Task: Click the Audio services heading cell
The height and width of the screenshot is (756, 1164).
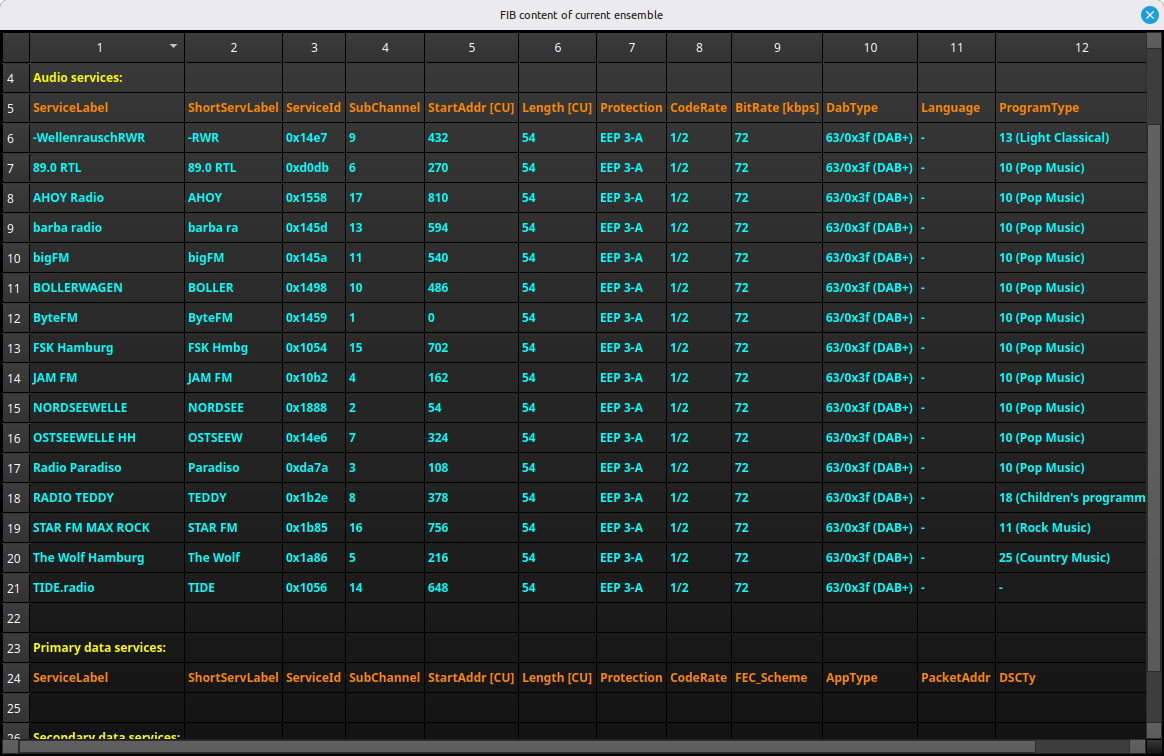Action: point(106,77)
